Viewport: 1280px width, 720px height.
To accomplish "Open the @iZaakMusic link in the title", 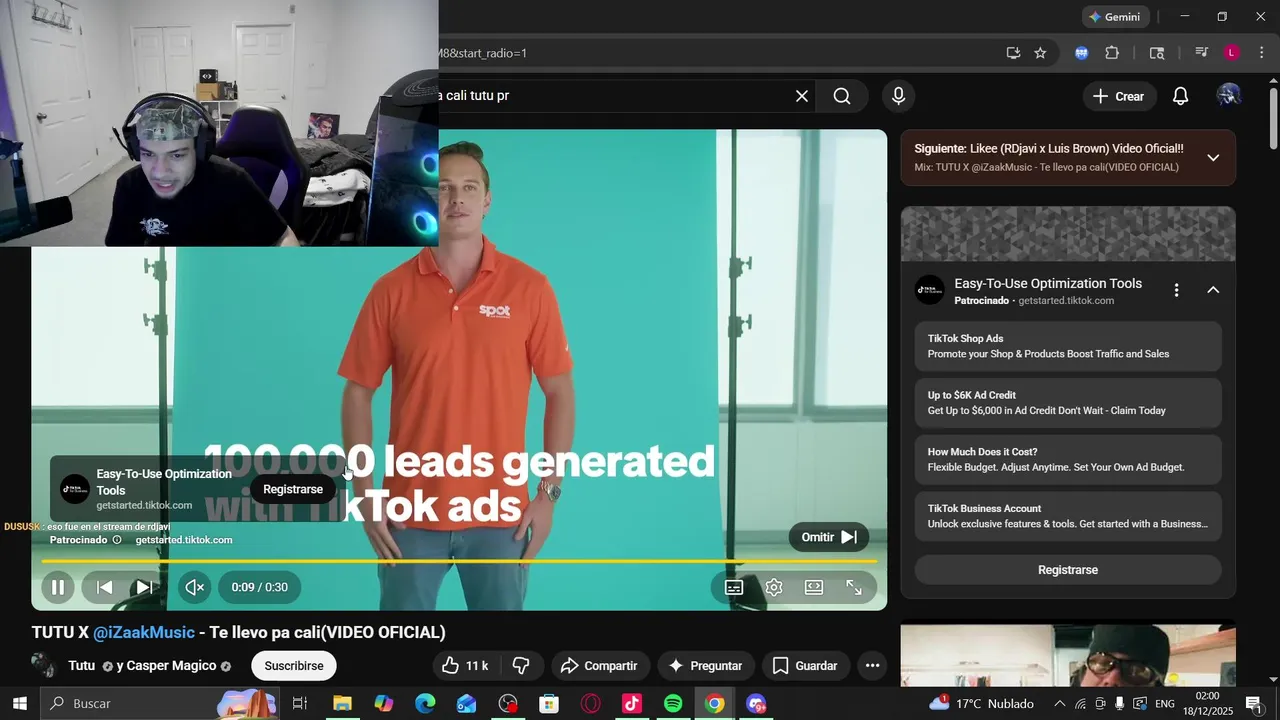I will [144, 633].
